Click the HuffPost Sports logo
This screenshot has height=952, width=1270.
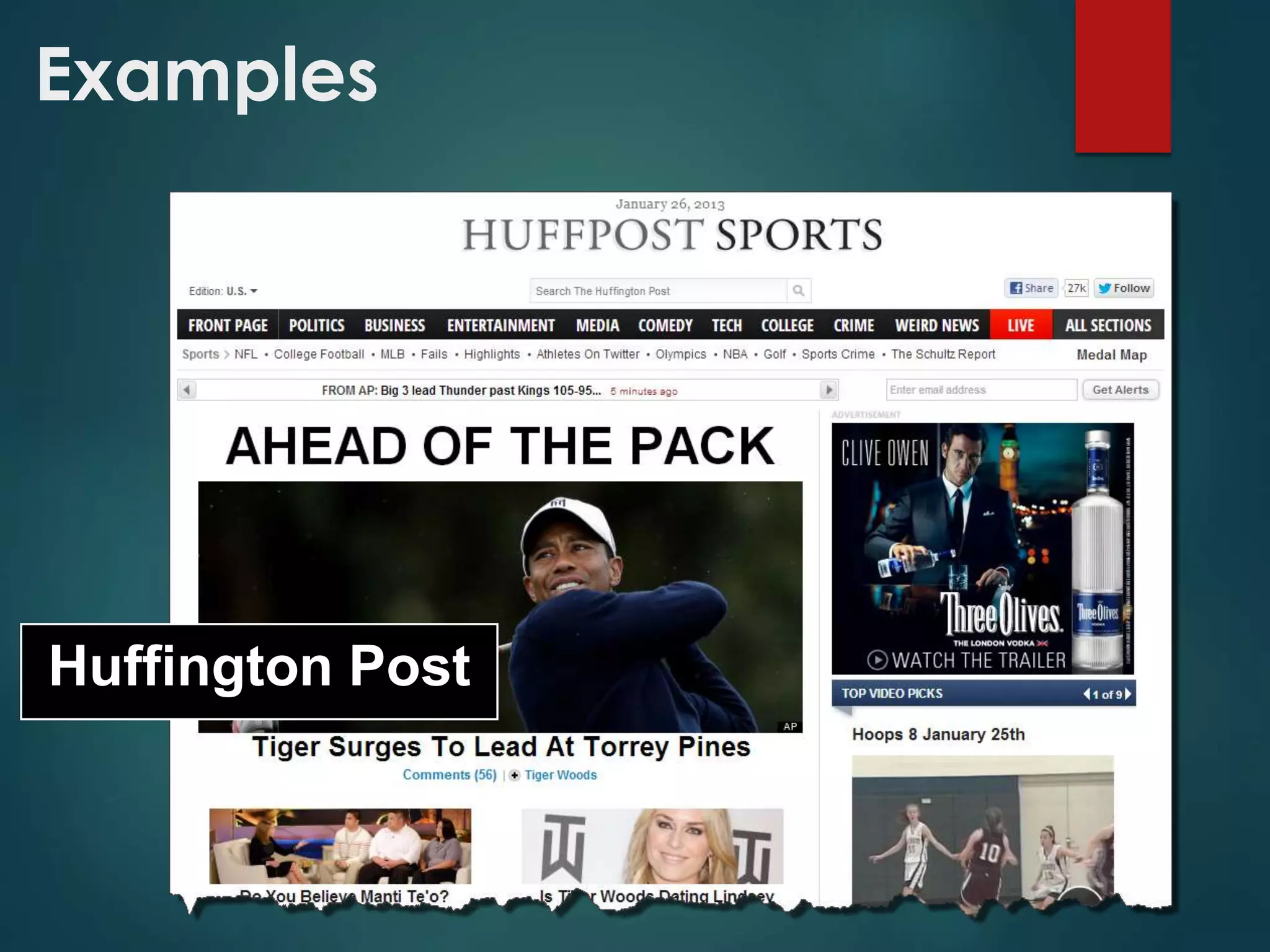[672, 235]
